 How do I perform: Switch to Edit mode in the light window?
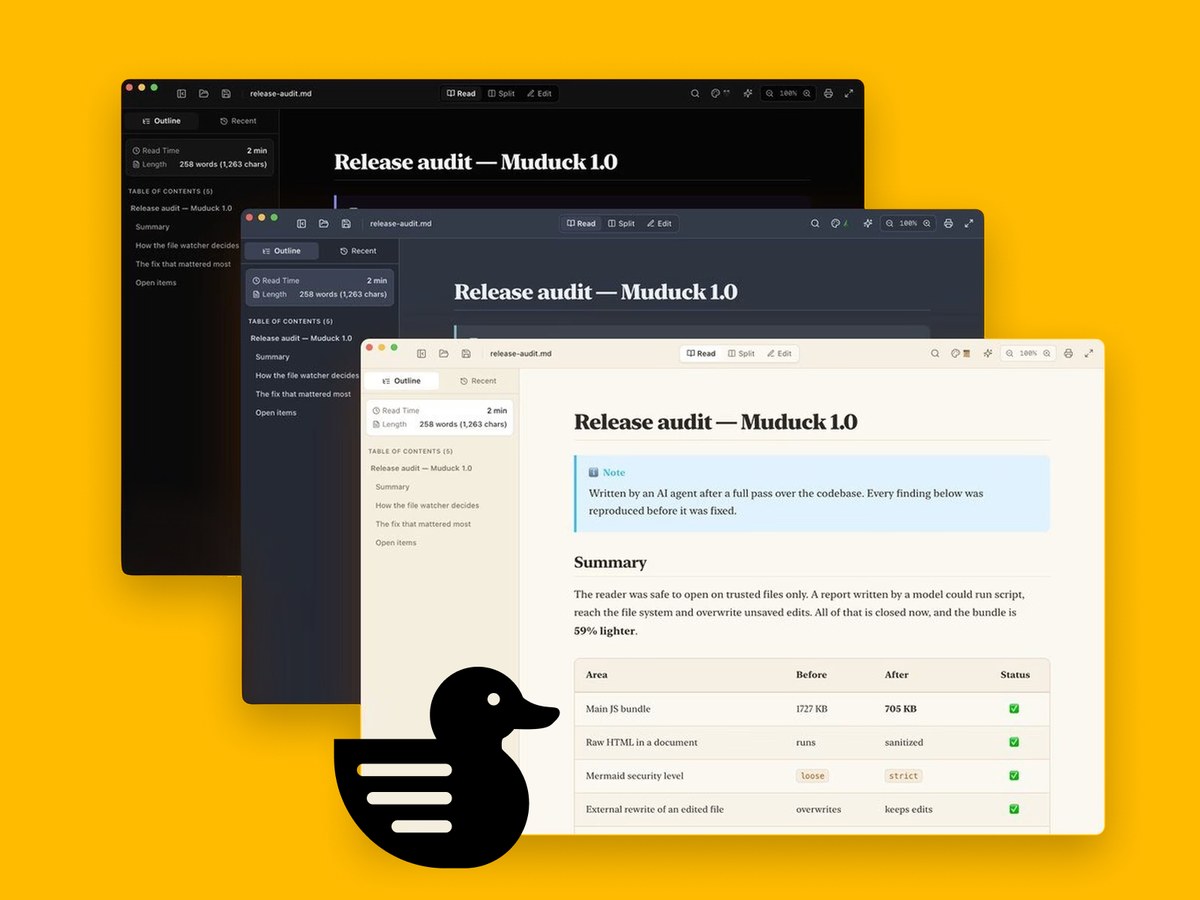tap(779, 353)
